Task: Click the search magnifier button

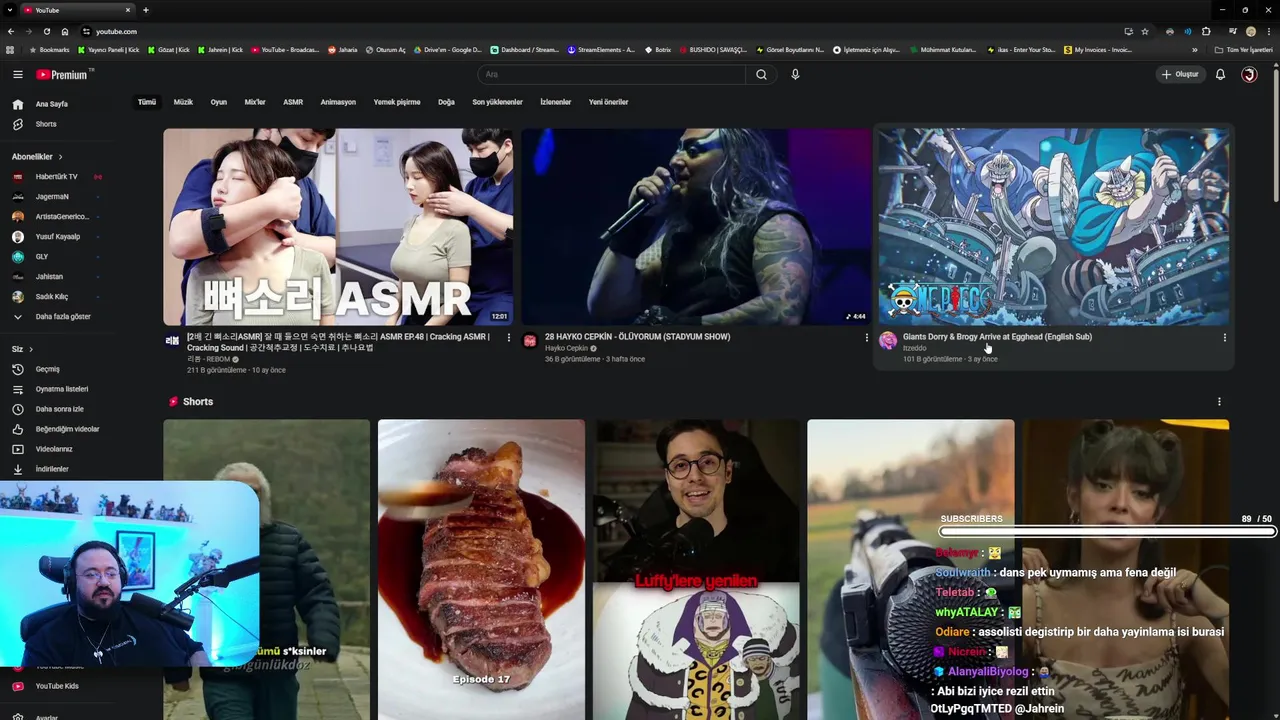Action: [x=761, y=74]
